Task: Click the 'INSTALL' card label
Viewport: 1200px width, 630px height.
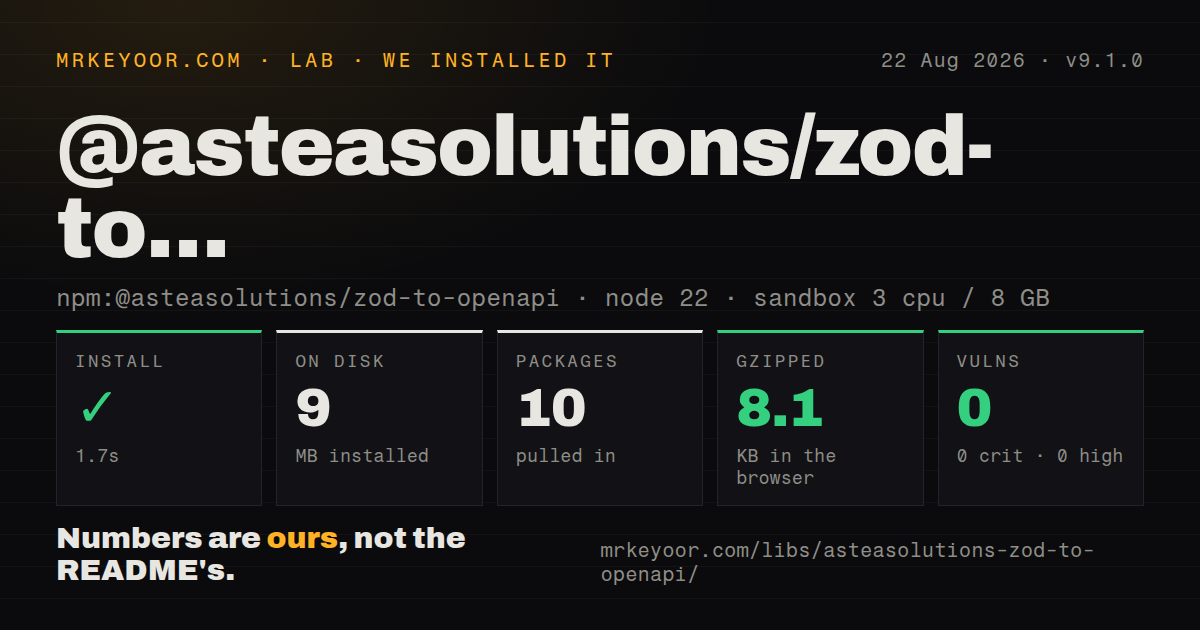Action: tap(119, 362)
